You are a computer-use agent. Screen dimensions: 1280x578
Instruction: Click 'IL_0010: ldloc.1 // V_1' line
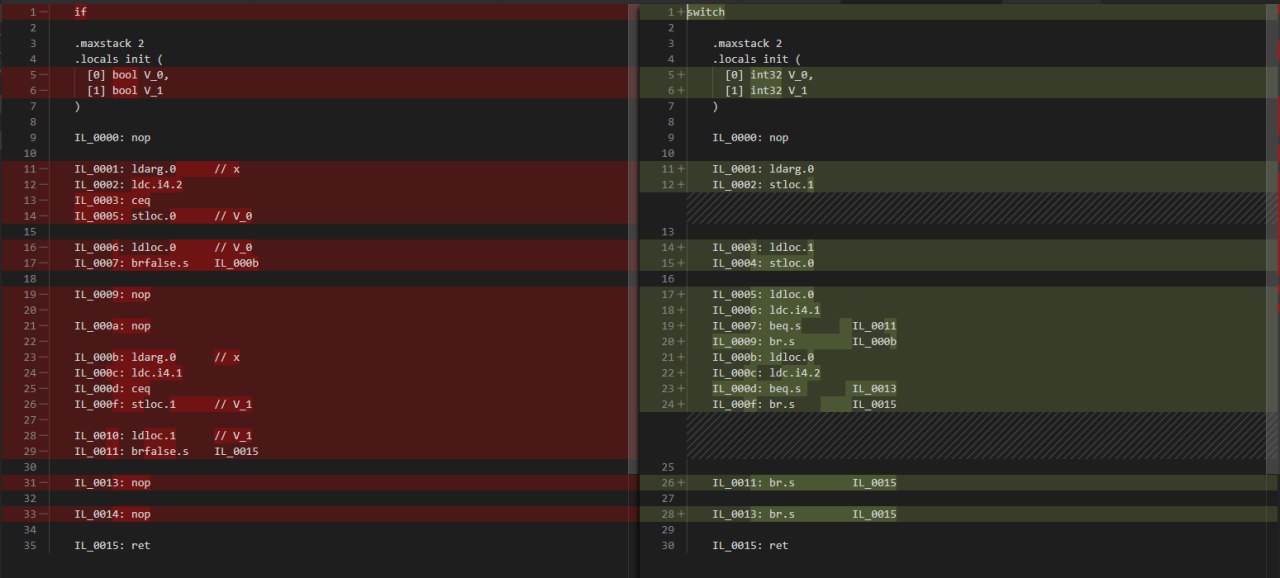coord(163,436)
